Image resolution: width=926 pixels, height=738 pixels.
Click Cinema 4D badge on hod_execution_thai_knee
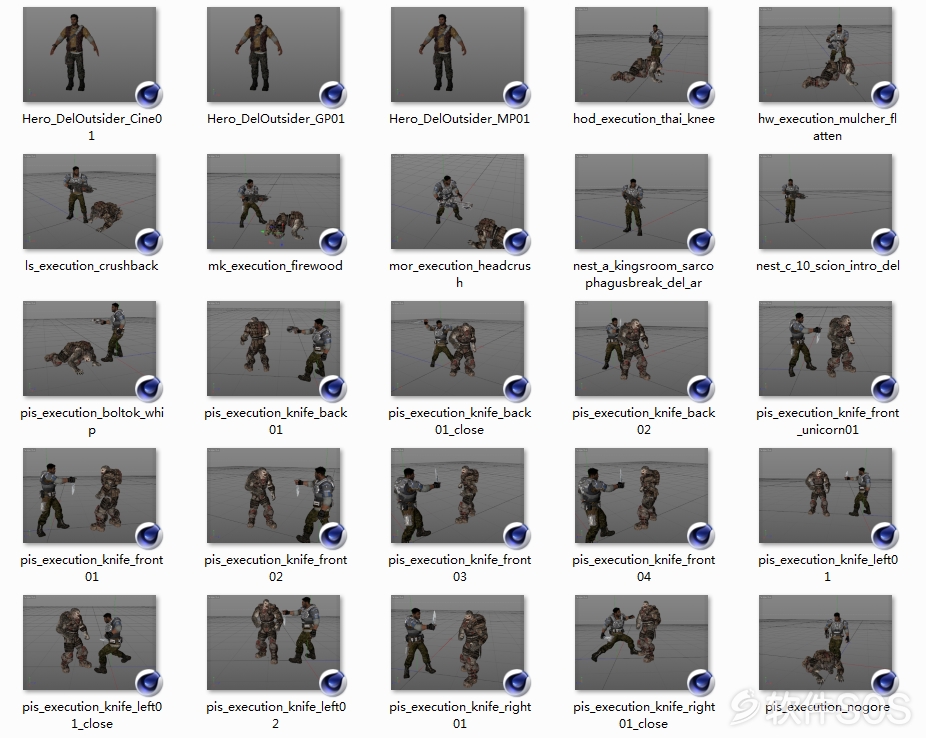701,95
